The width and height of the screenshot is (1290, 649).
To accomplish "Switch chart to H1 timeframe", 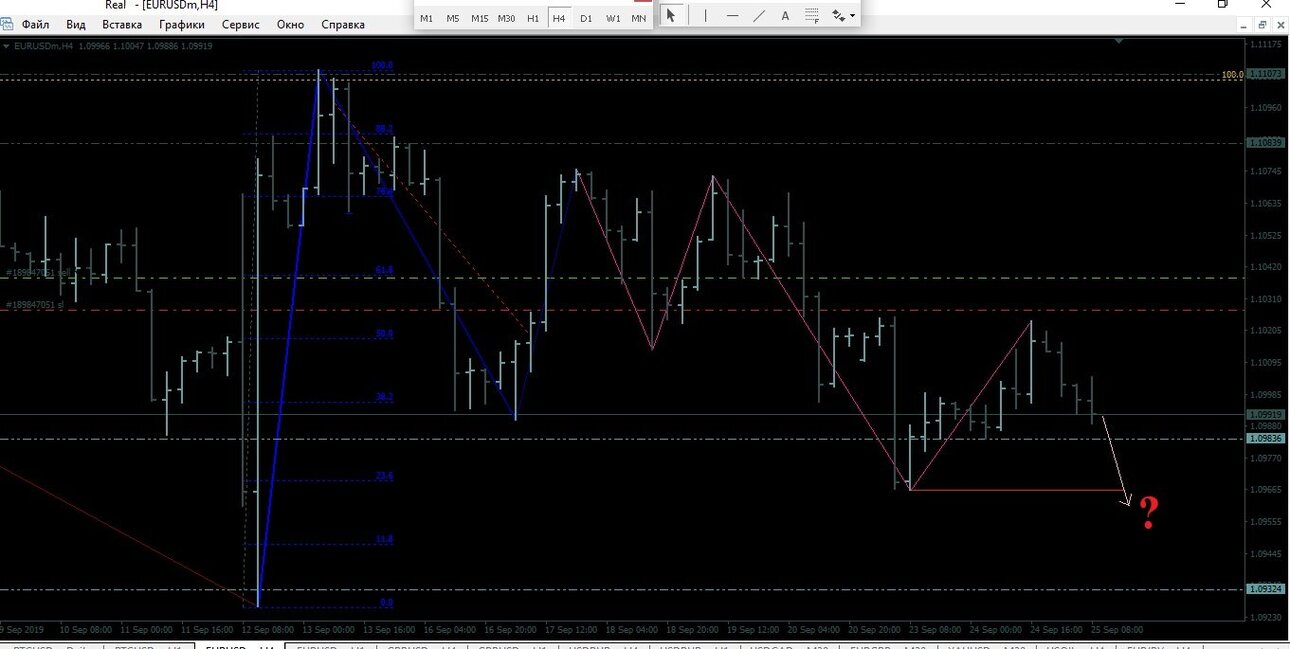I will [533, 18].
